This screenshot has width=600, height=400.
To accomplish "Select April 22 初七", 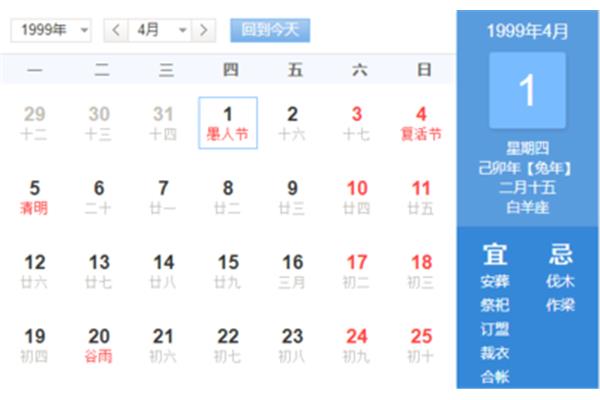I will [x=228, y=346].
